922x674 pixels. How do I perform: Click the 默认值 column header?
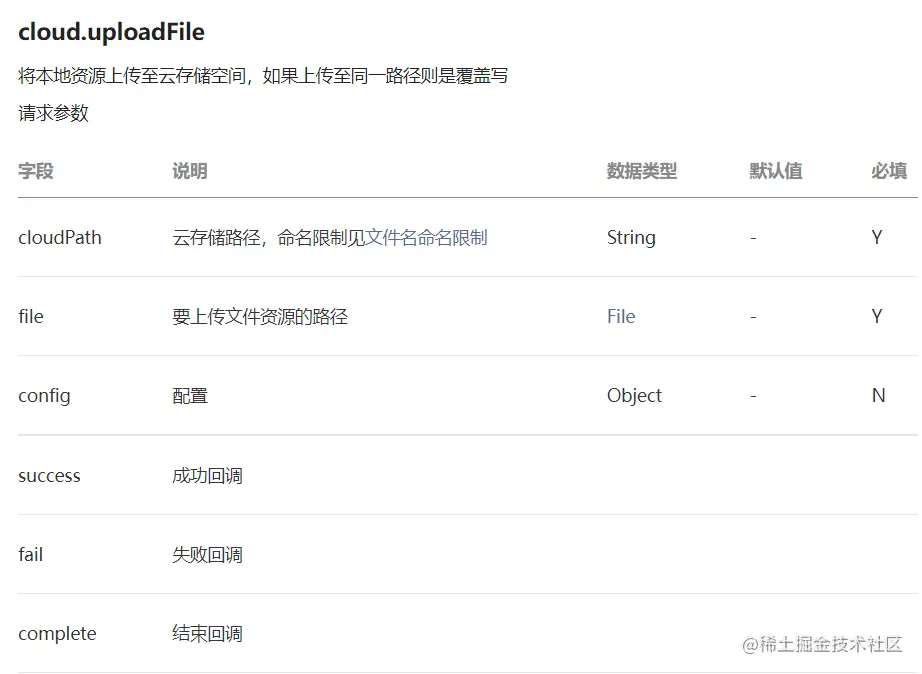coord(775,171)
